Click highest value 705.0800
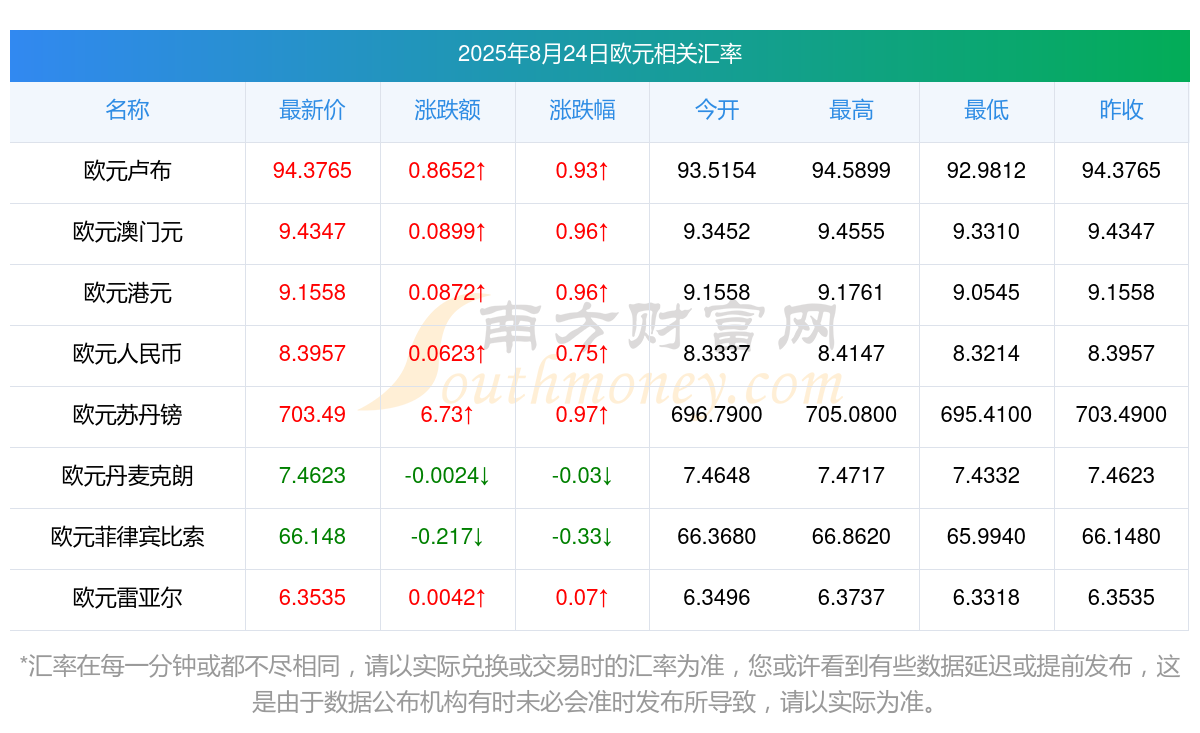This screenshot has width=1200, height=733. pos(851,415)
